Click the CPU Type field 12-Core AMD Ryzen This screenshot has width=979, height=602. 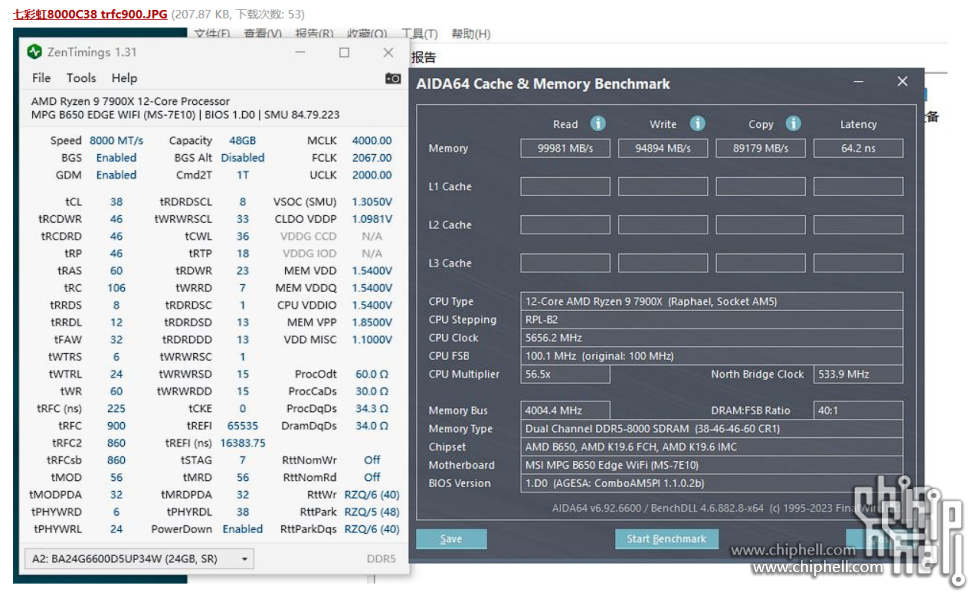[x=712, y=301]
